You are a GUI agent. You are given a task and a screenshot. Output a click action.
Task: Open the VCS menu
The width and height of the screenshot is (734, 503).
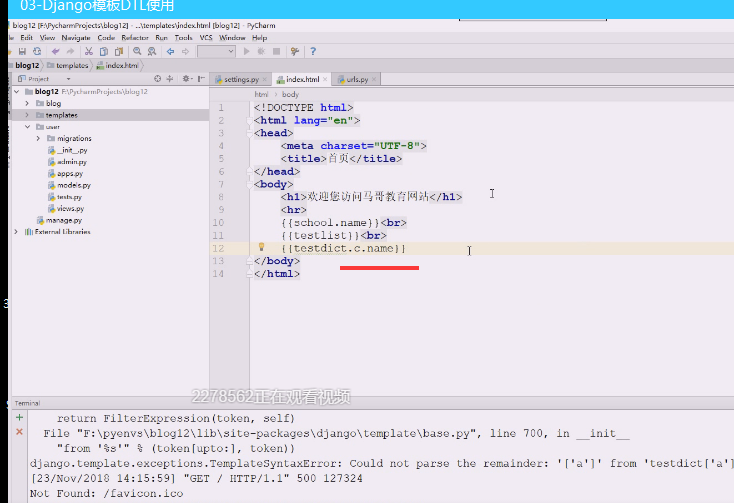[x=206, y=38]
